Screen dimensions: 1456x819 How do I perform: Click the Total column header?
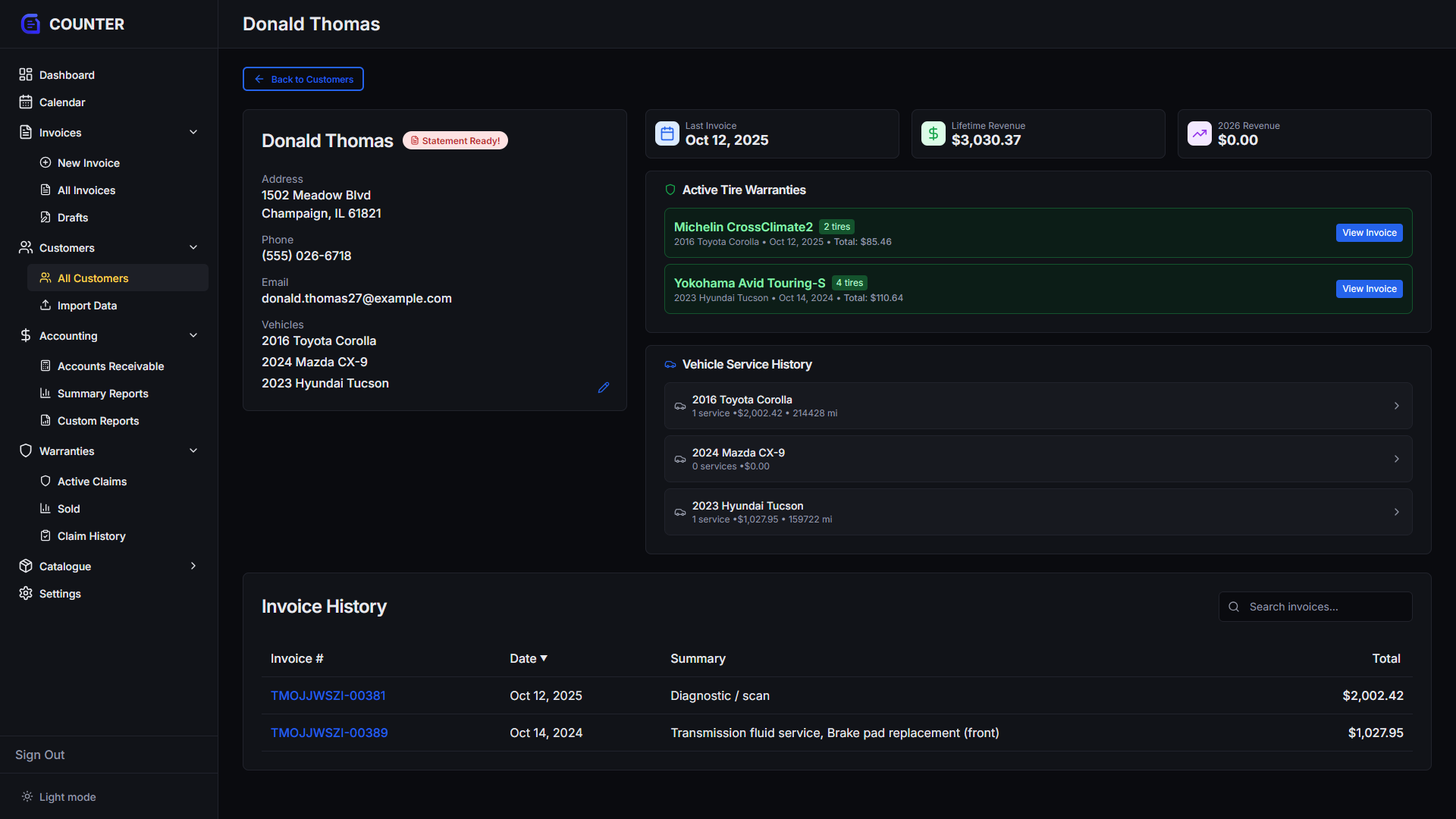coord(1386,658)
